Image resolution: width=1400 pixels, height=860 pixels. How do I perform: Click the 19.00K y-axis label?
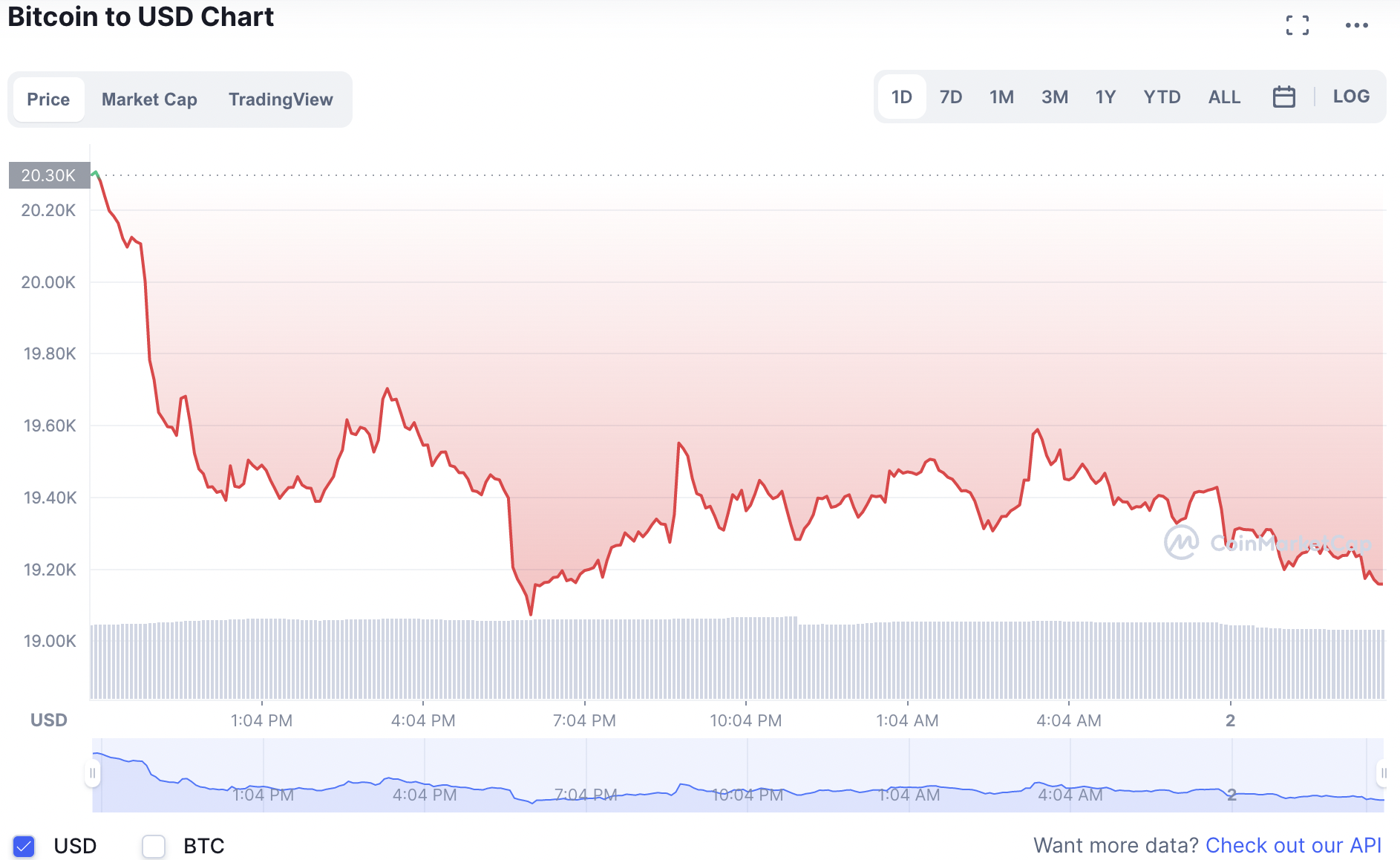point(49,641)
